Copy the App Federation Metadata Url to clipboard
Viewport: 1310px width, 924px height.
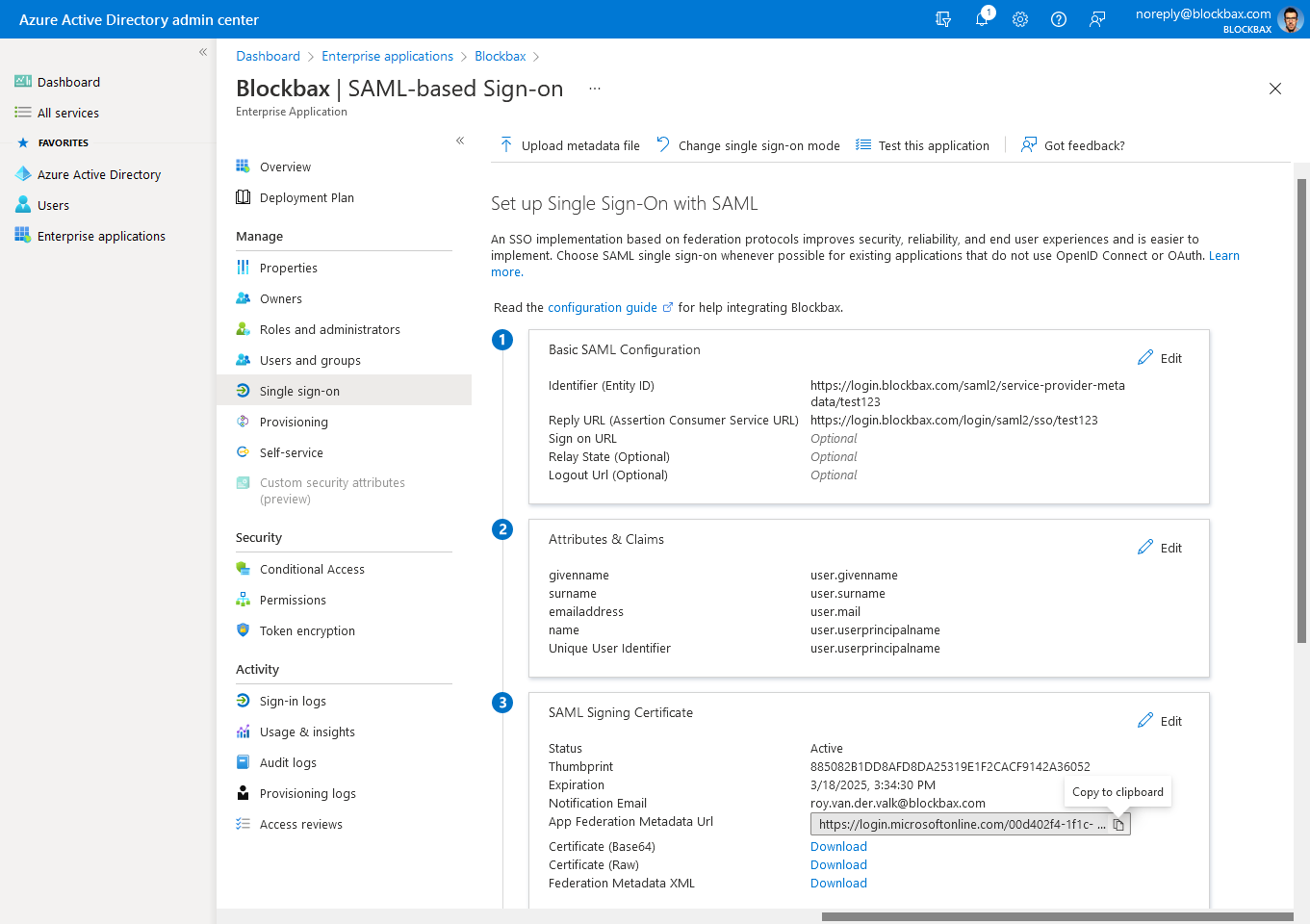(x=1118, y=824)
